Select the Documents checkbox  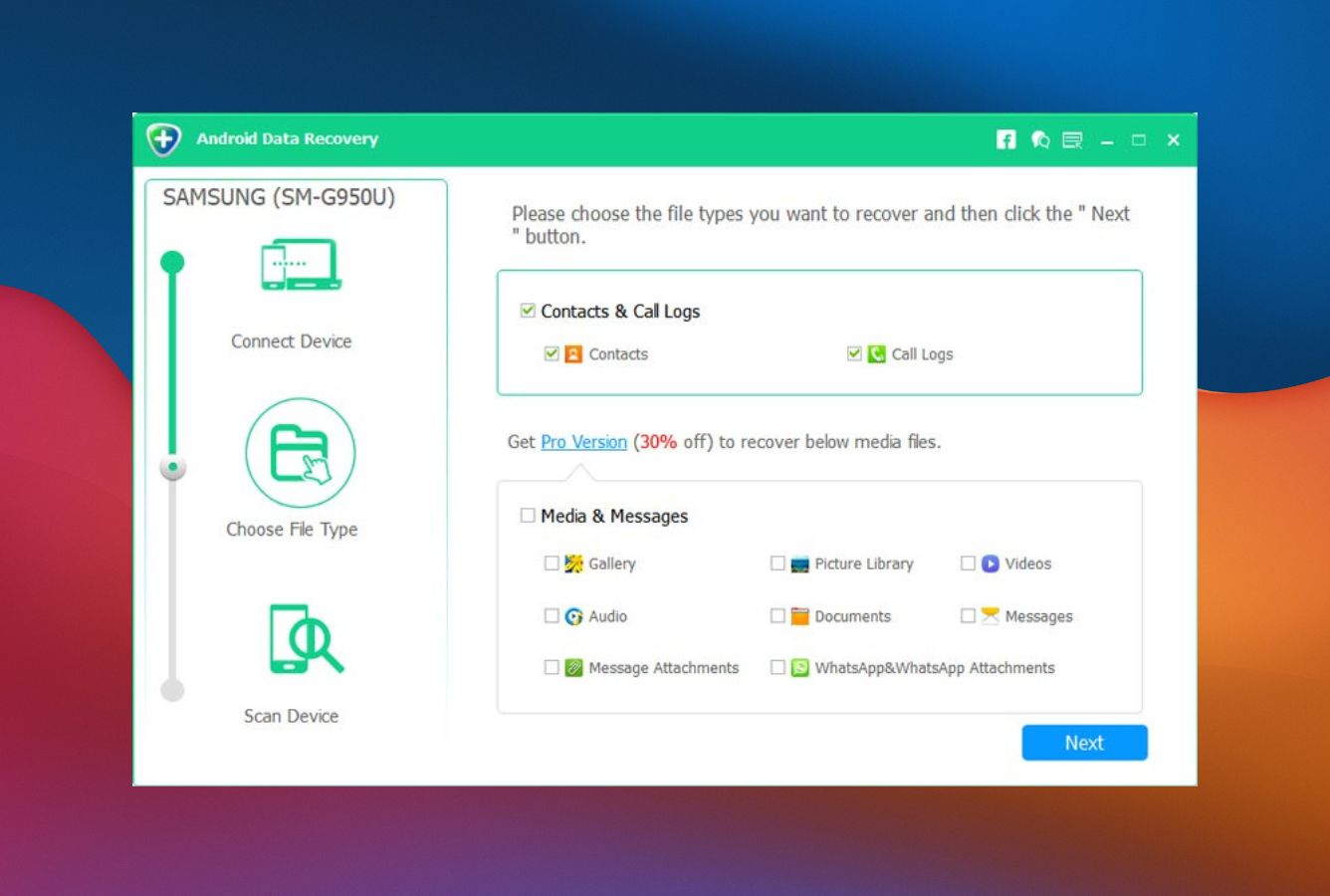777,616
